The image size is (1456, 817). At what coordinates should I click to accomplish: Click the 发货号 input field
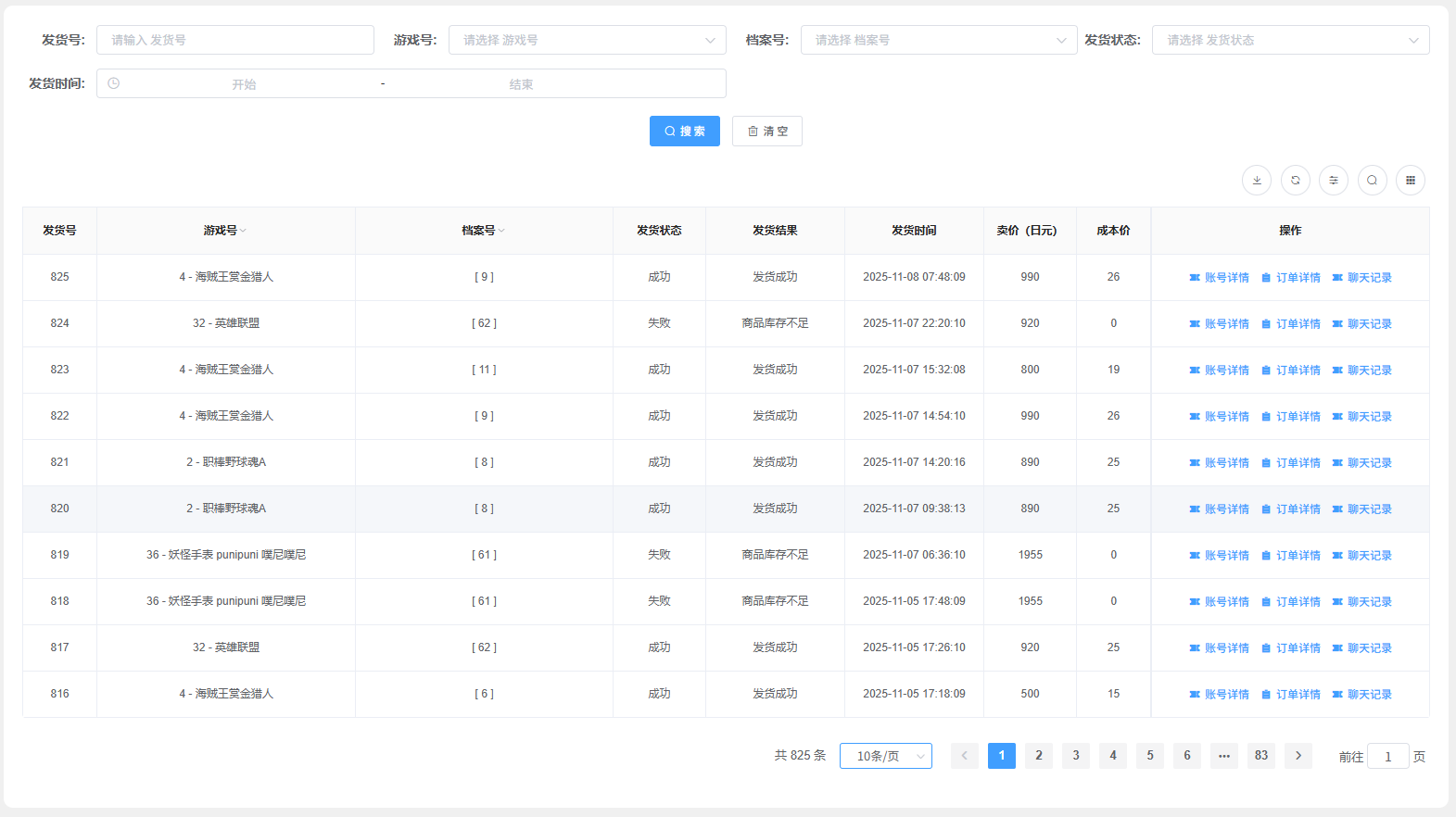pos(235,40)
